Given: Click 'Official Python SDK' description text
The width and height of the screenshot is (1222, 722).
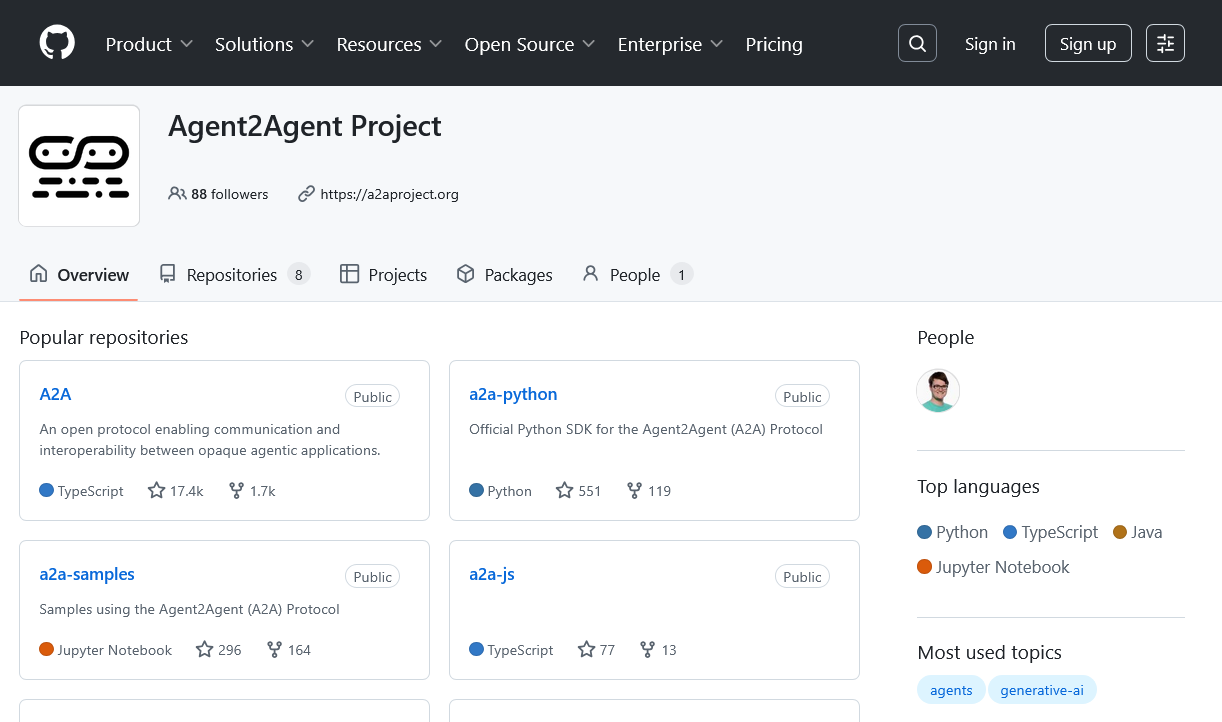Looking at the screenshot, I should point(646,429).
